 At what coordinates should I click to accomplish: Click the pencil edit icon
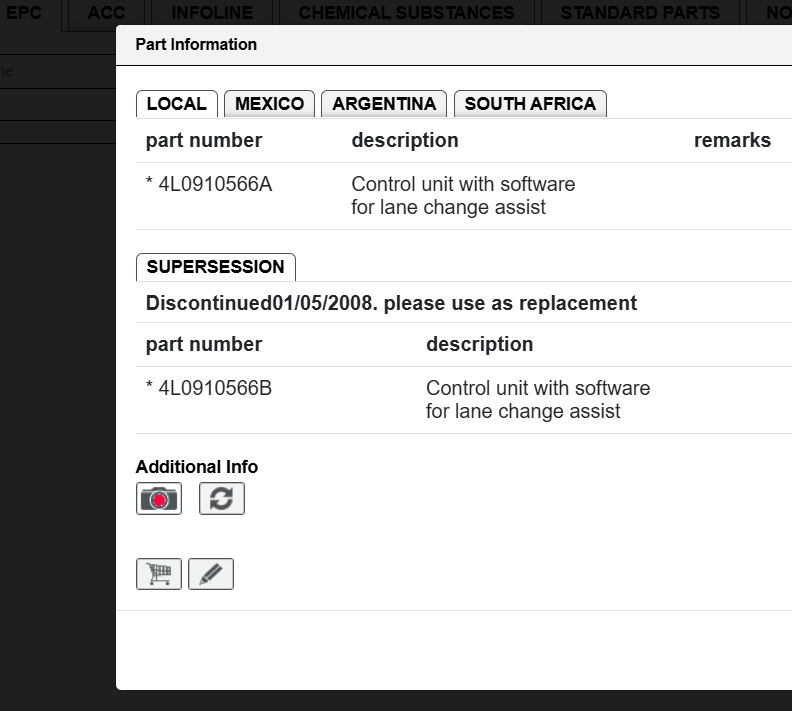(211, 574)
